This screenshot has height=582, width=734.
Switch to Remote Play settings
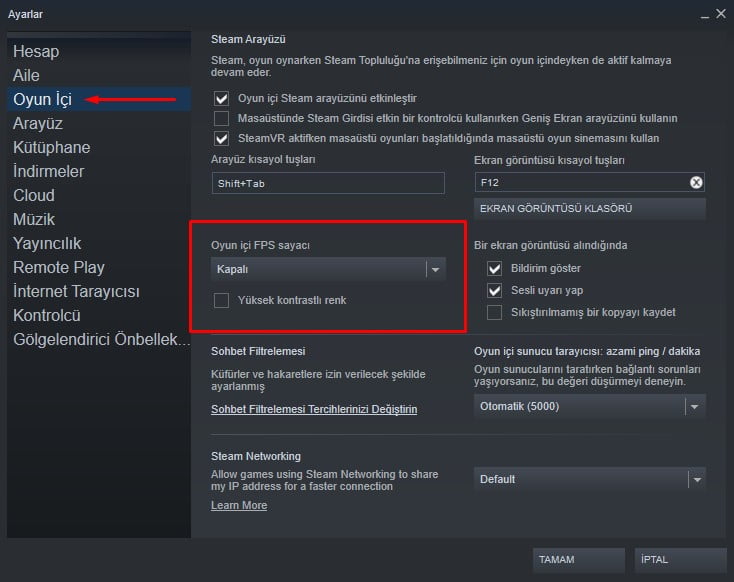tap(59, 267)
